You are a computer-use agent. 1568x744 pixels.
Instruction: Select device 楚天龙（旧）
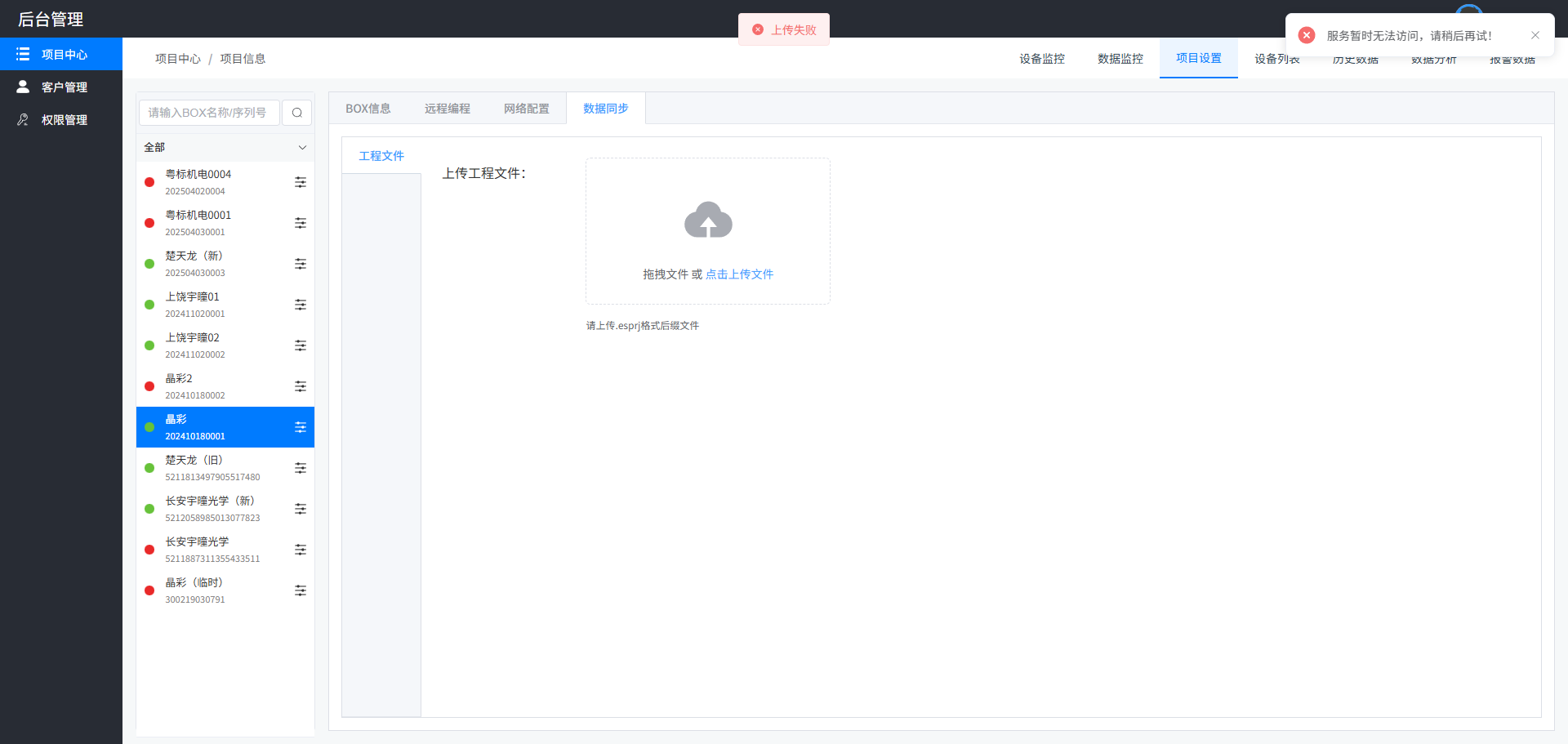pos(225,468)
